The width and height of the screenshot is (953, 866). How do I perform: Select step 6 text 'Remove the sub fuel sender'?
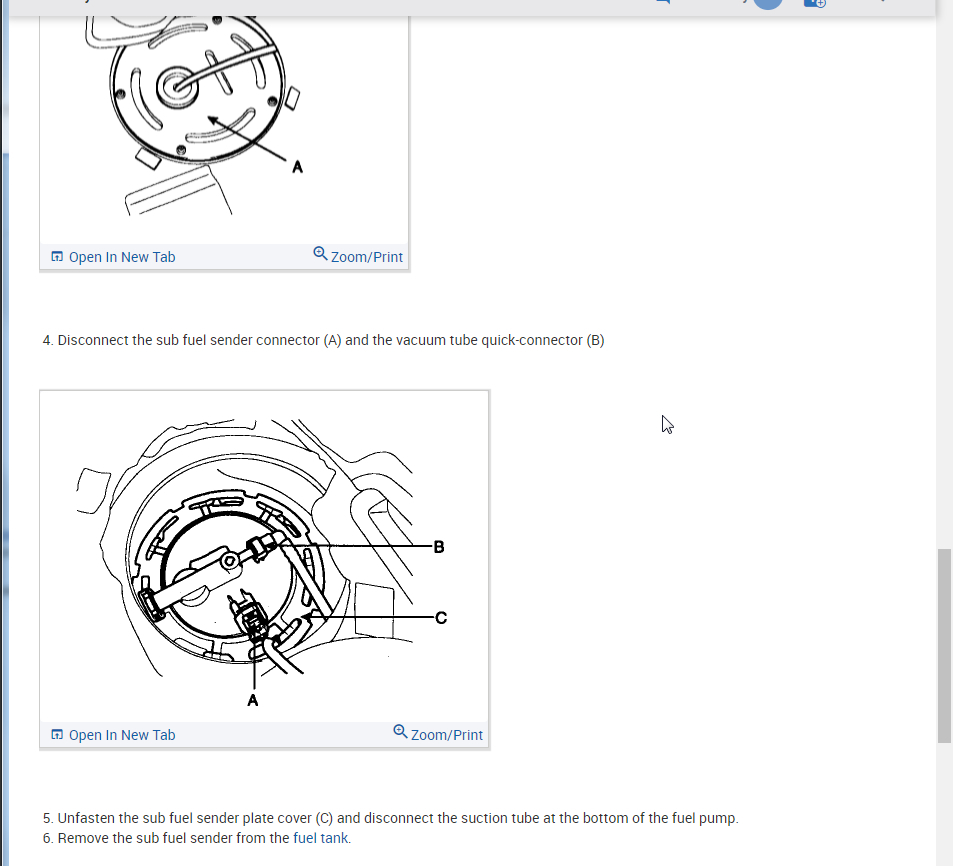point(145,838)
